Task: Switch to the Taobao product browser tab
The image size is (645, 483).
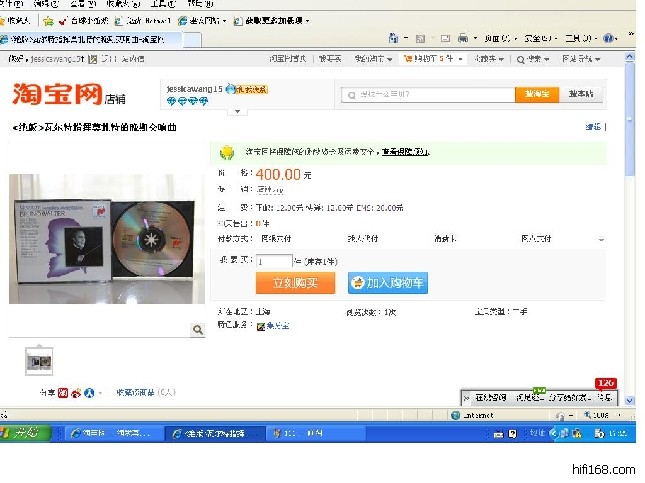Action: [90, 39]
